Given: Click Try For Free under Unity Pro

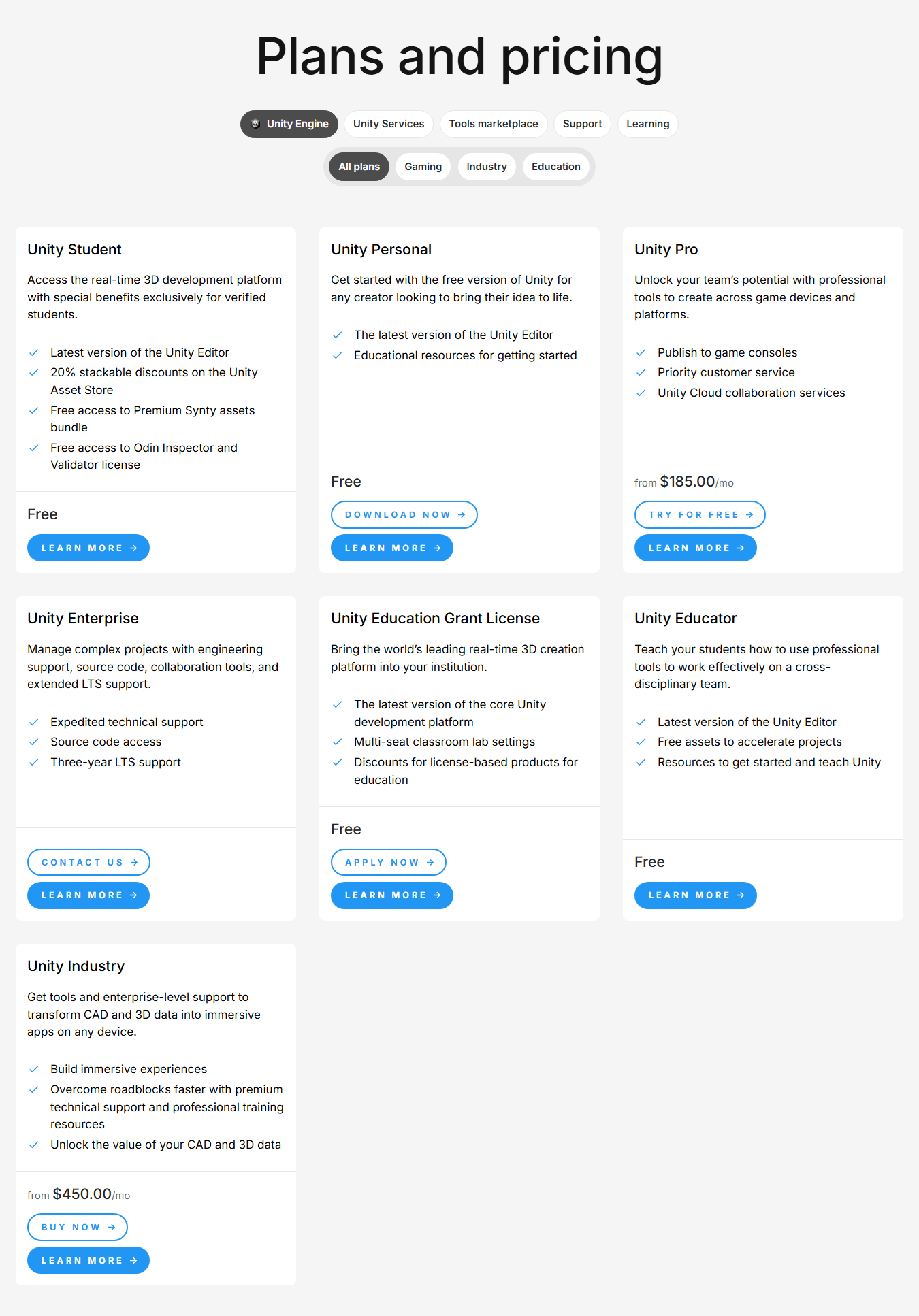Looking at the screenshot, I should pyautogui.click(x=700, y=515).
